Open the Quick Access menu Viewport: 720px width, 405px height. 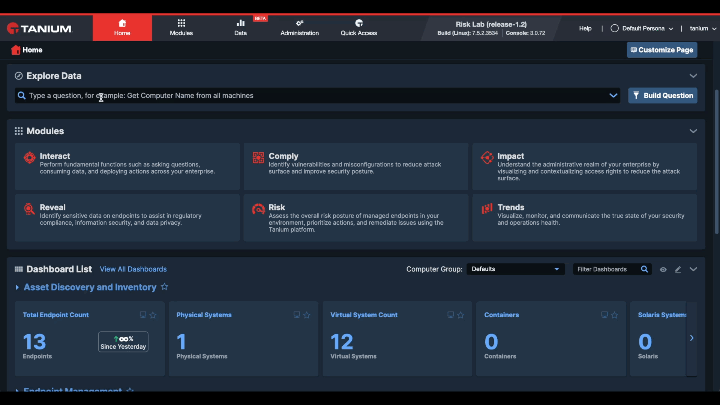359,28
